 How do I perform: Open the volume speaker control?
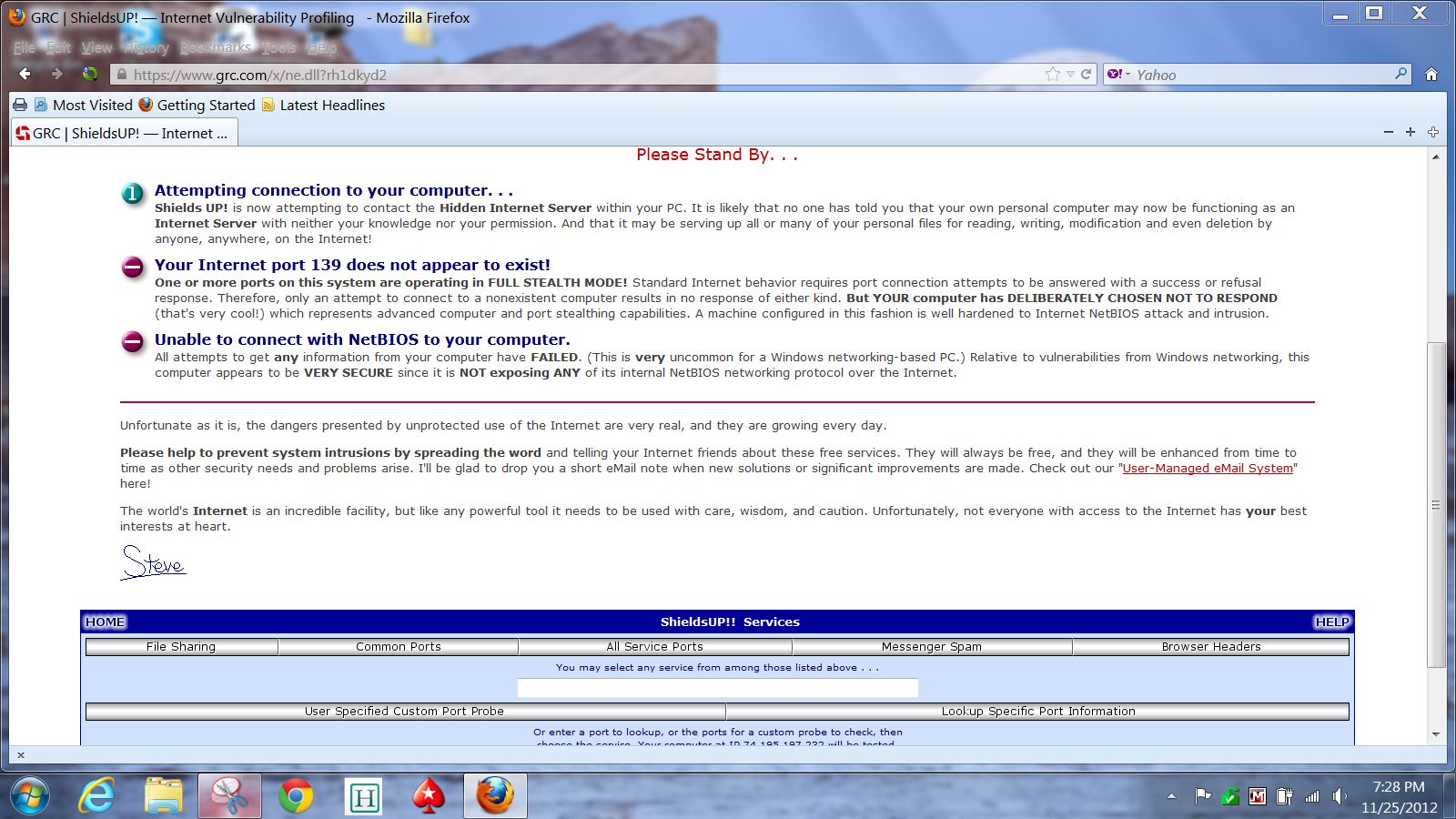(1339, 796)
